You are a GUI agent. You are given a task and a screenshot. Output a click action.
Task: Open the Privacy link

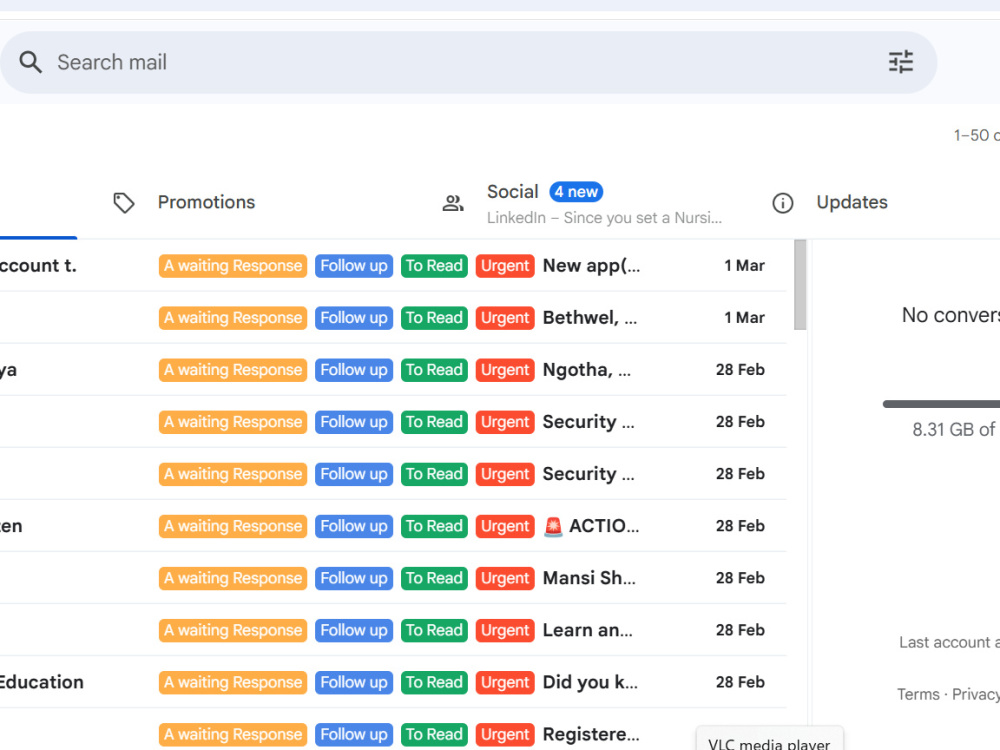click(976, 694)
